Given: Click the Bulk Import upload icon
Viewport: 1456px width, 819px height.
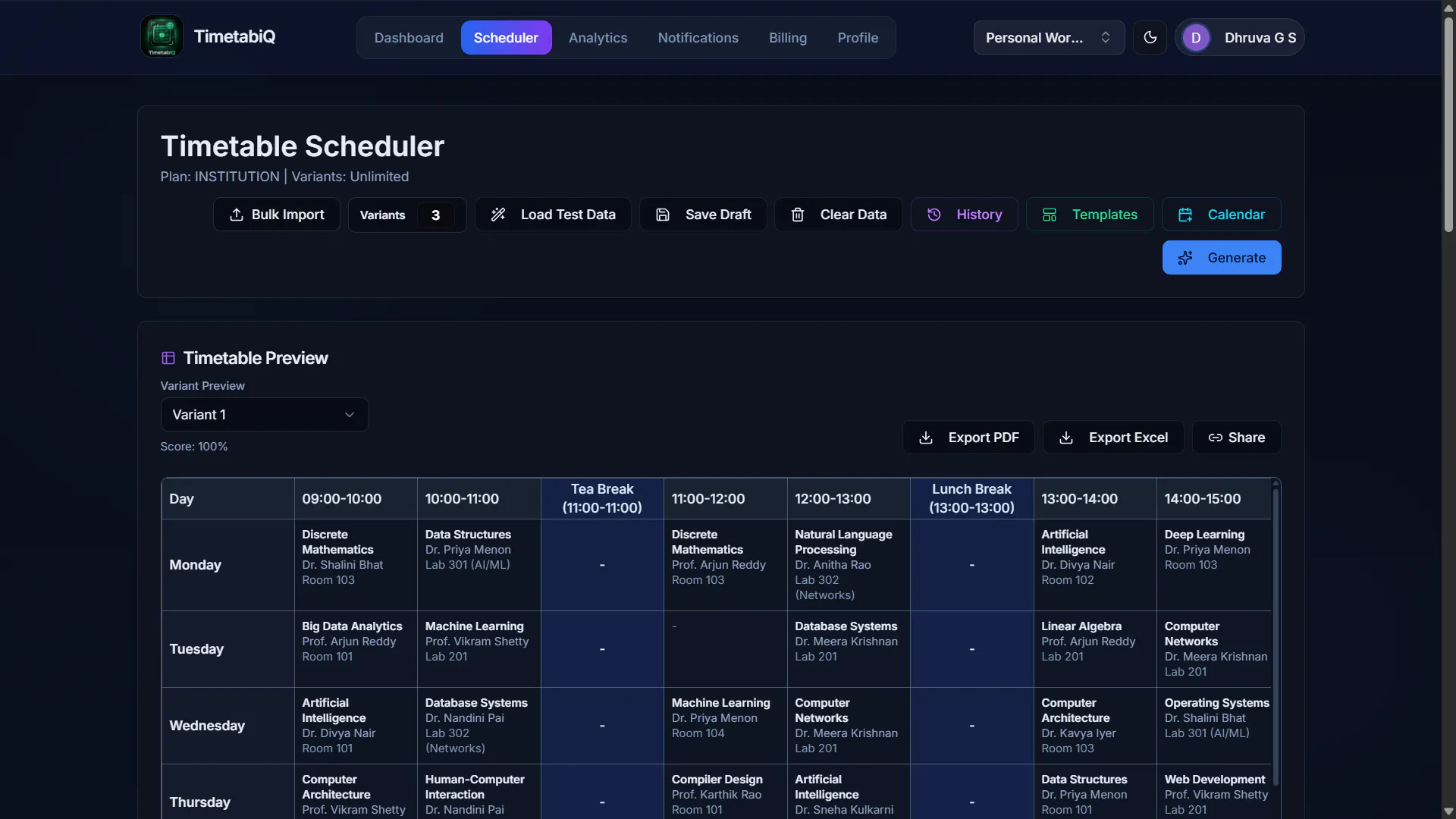Looking at the screenshot, I should point(237,215).
